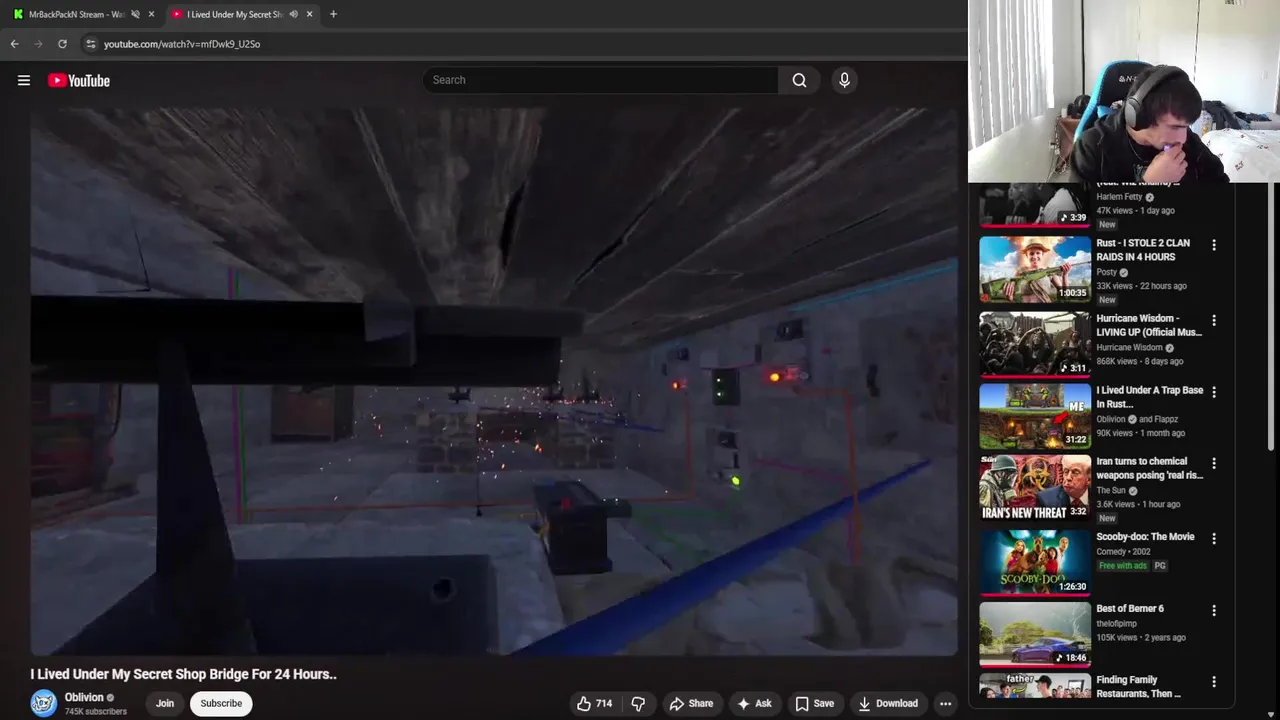Open Harlem Fetty video thumbnail

pos(1035,205)
